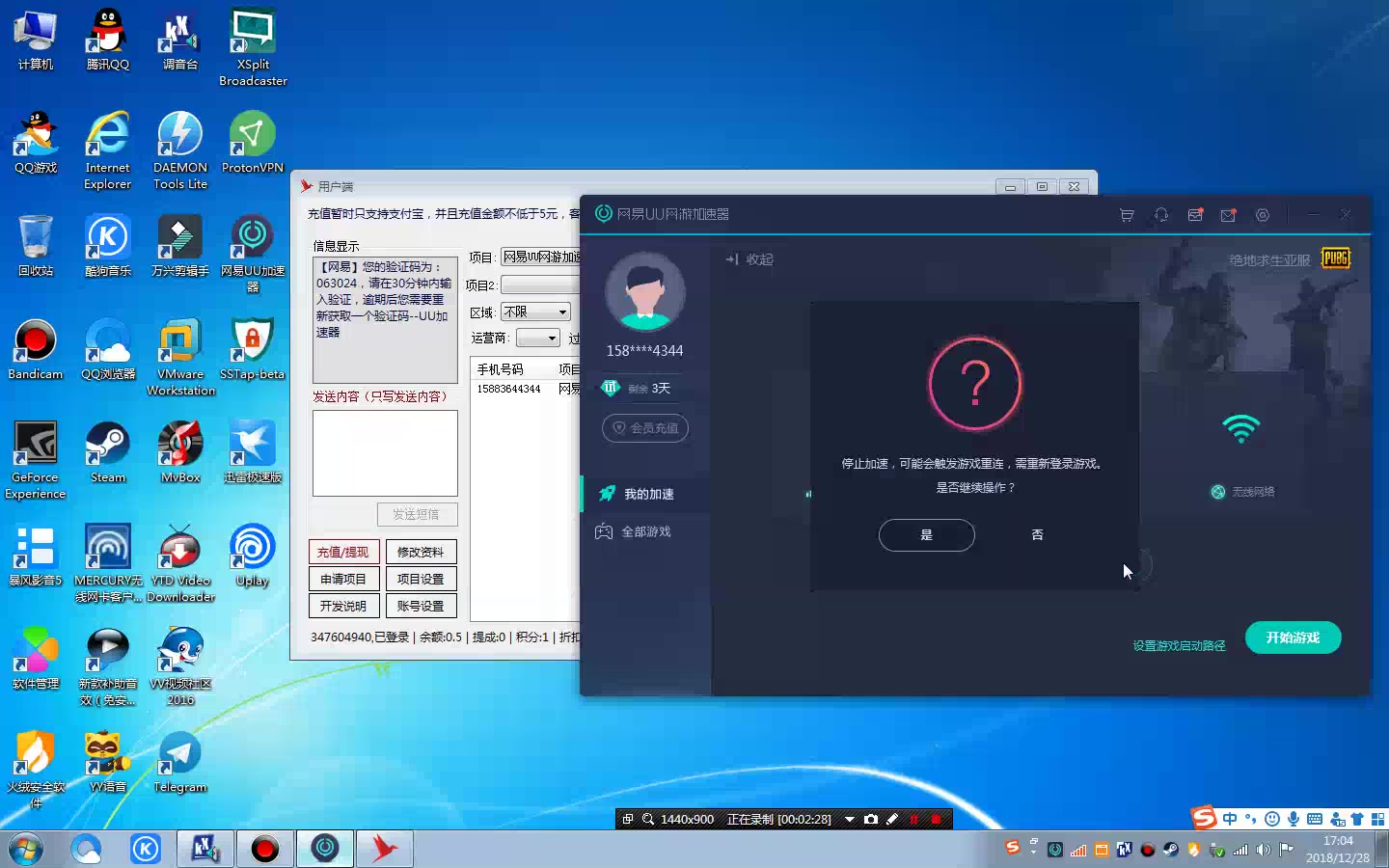Click UU accelerator taskbar button
The image size is (1389, 868).
click(325, 849)
